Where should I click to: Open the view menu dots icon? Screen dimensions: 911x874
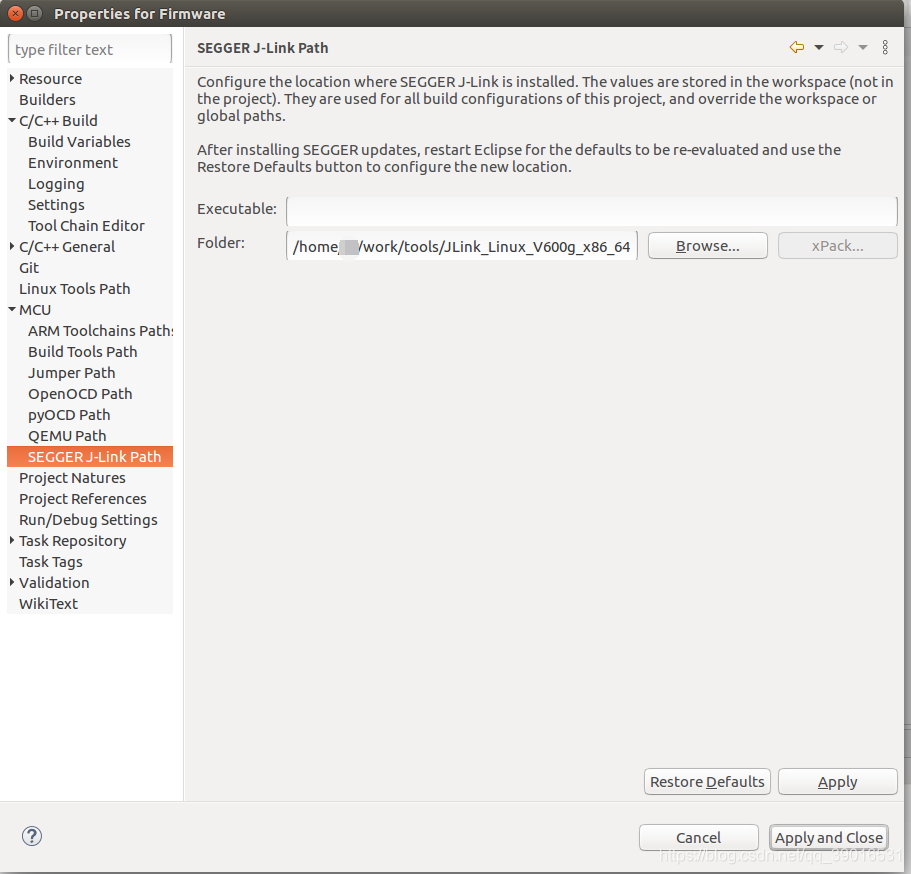coord(885,48)
